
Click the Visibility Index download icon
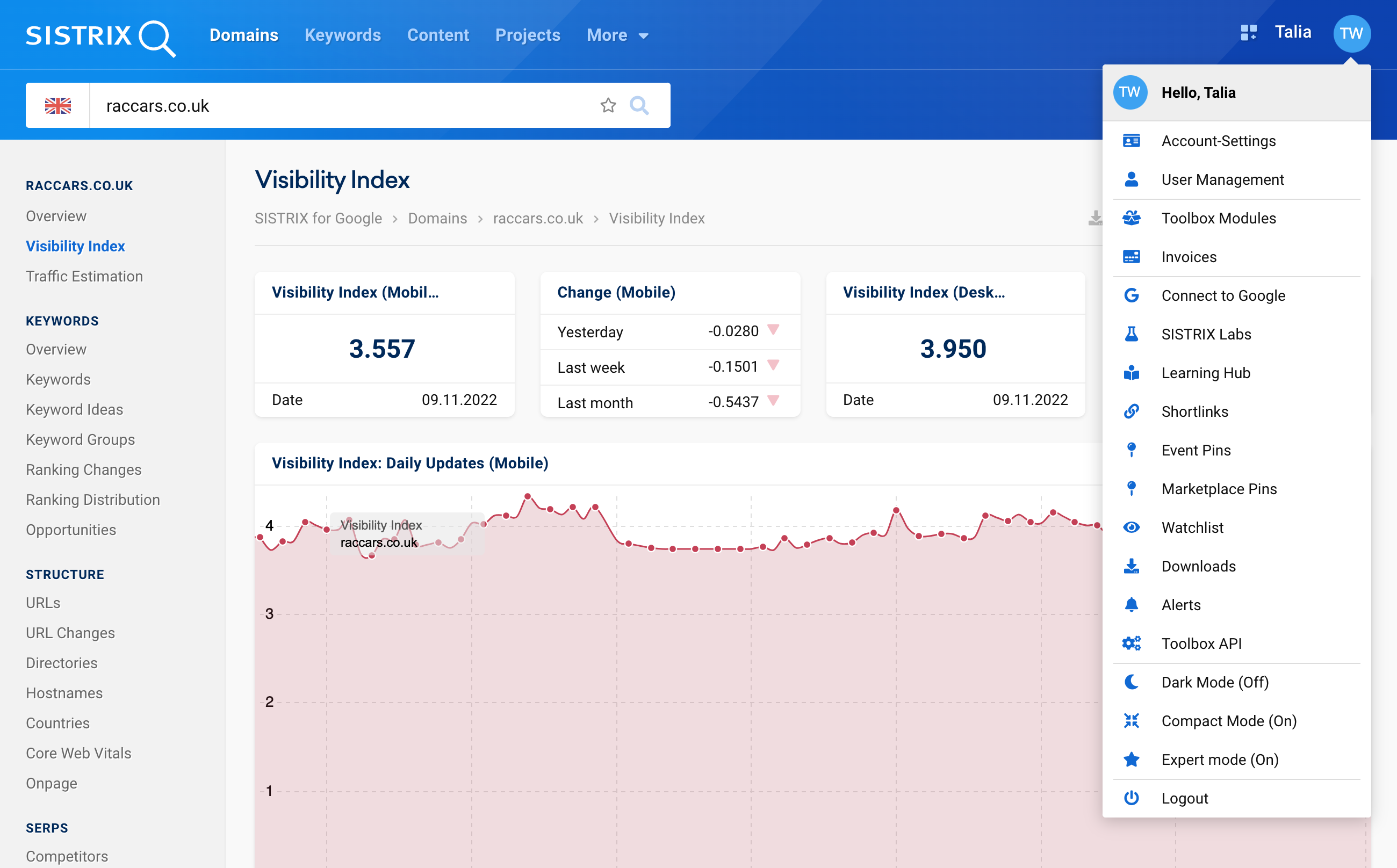pyautogui.click(x=1097, y=218)
